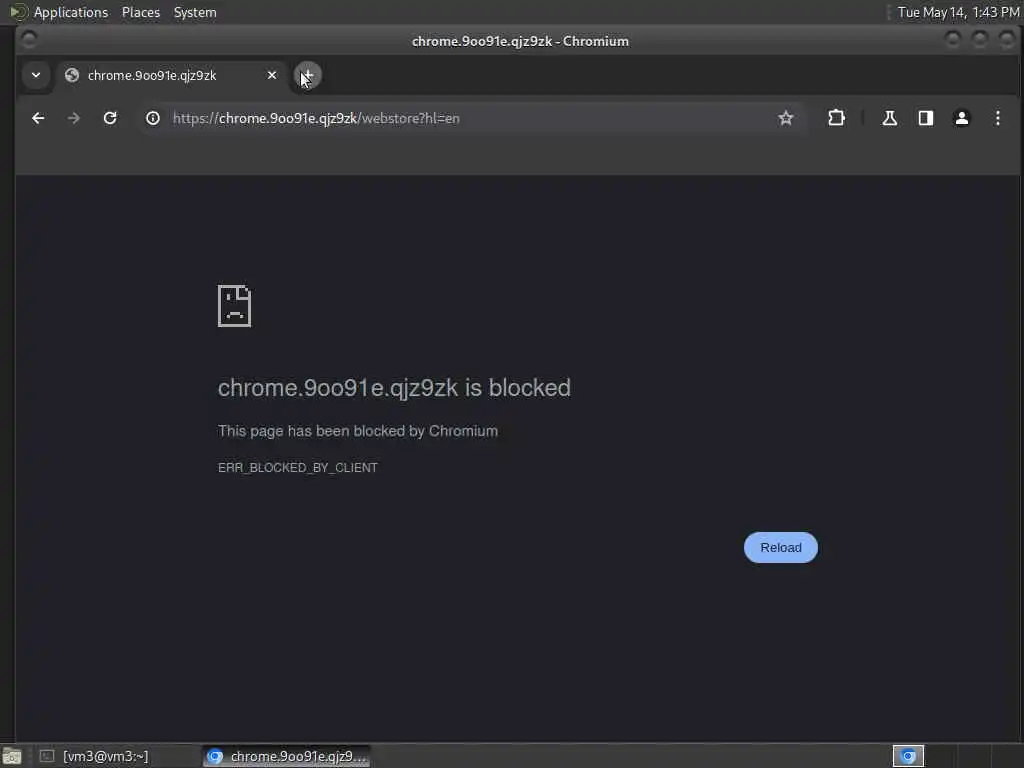Open Chrome Labs flask icon

tap(889, 118)
